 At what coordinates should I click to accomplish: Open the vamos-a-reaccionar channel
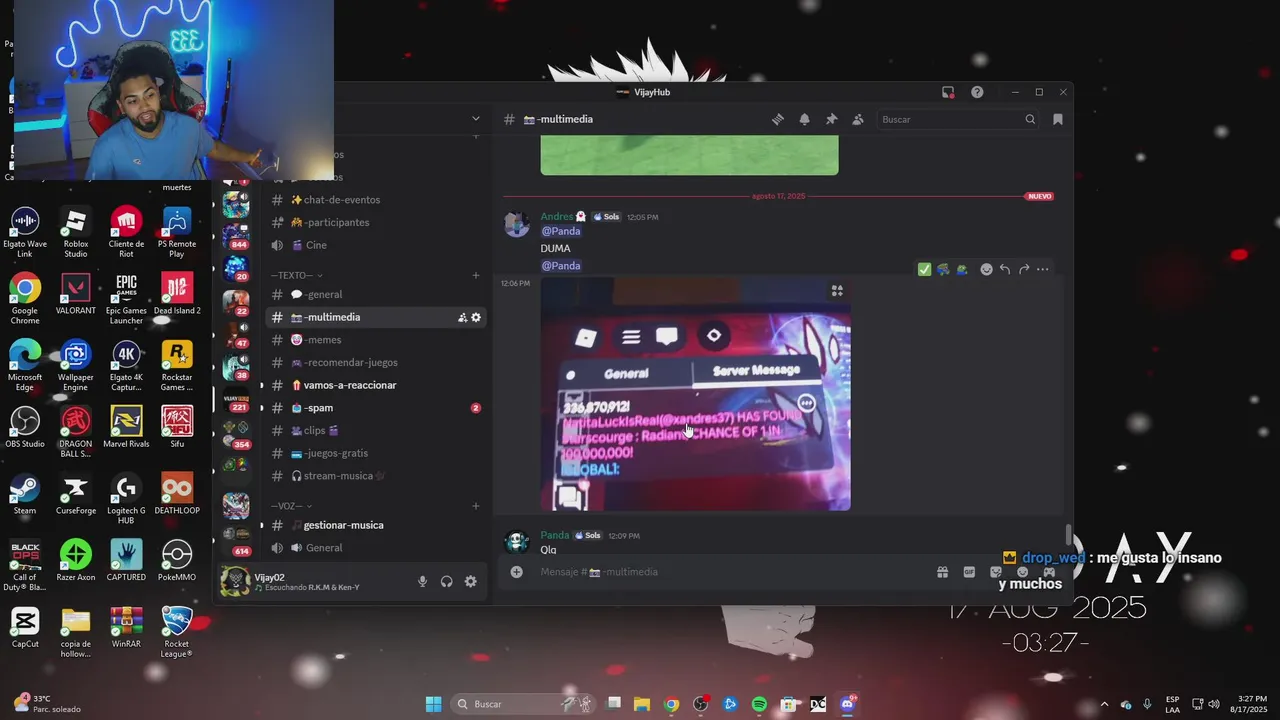tap(377, 385)
